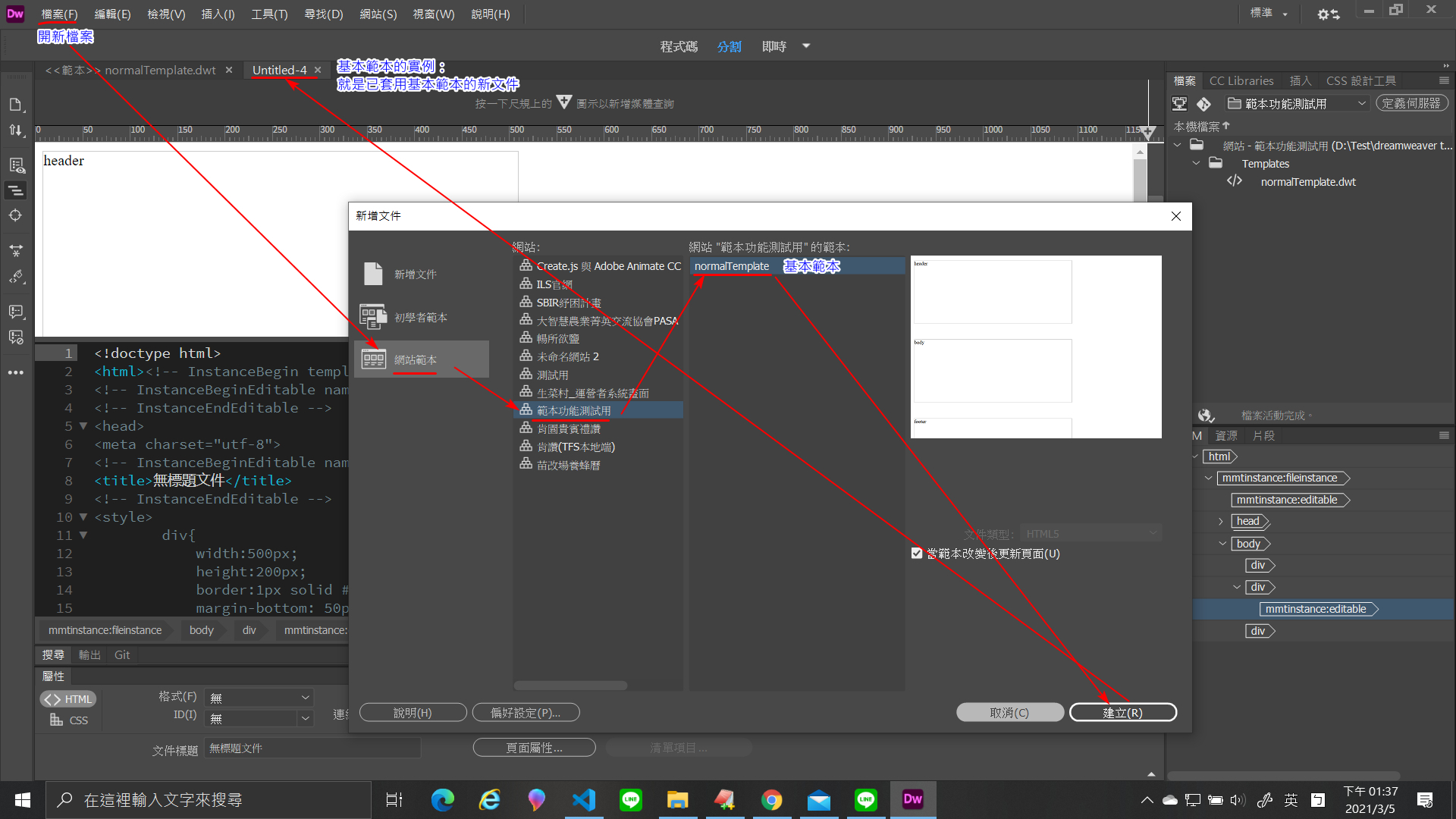Screen dimensions: 1456x819
Task: Click the Format Source Code icon
Action: tap(16, 190)
